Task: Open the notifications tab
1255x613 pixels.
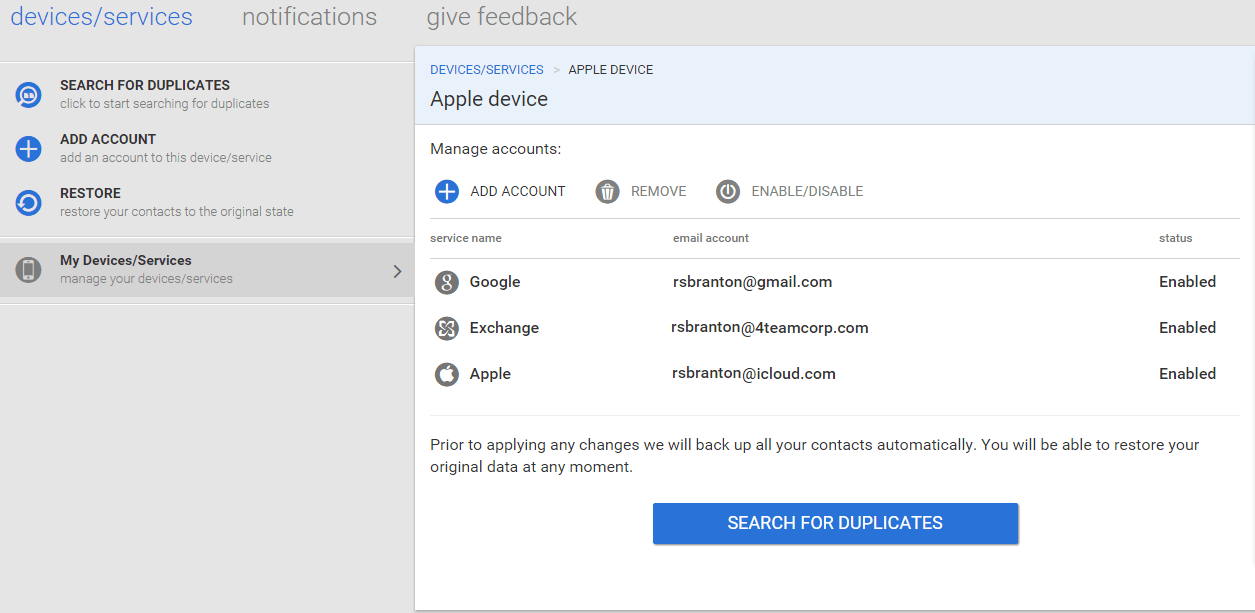Action: [310, 17]
